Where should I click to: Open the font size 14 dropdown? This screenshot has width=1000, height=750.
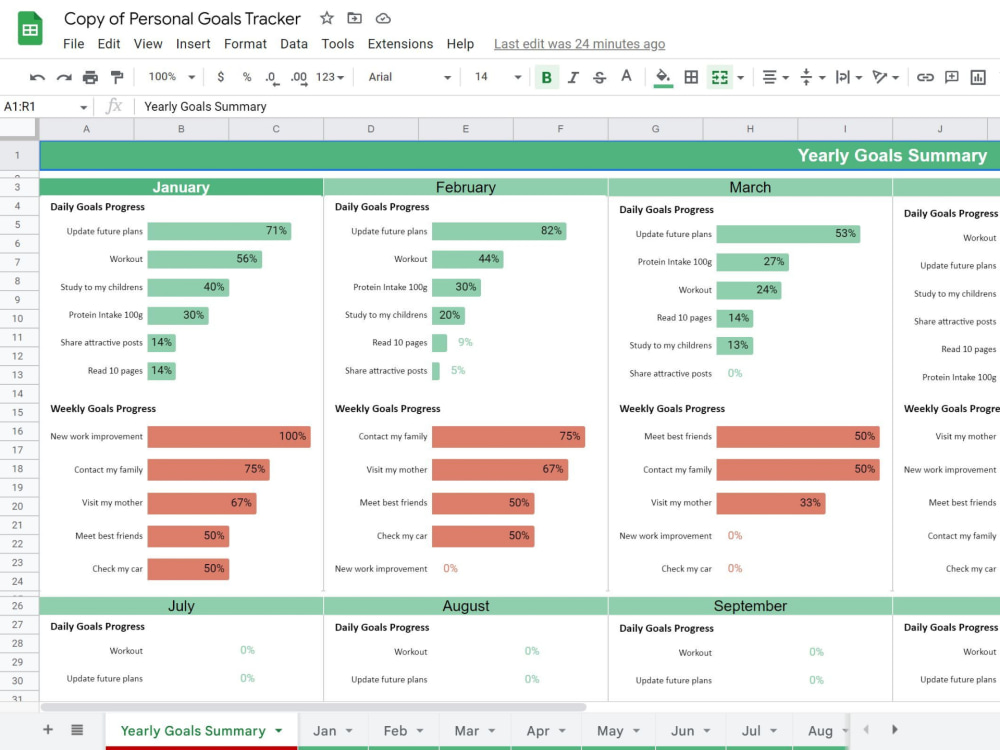[x=497, y=77]
